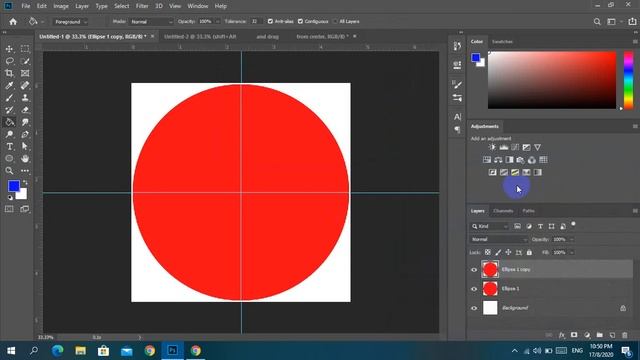Select the Zoom tool

(9, 171)
